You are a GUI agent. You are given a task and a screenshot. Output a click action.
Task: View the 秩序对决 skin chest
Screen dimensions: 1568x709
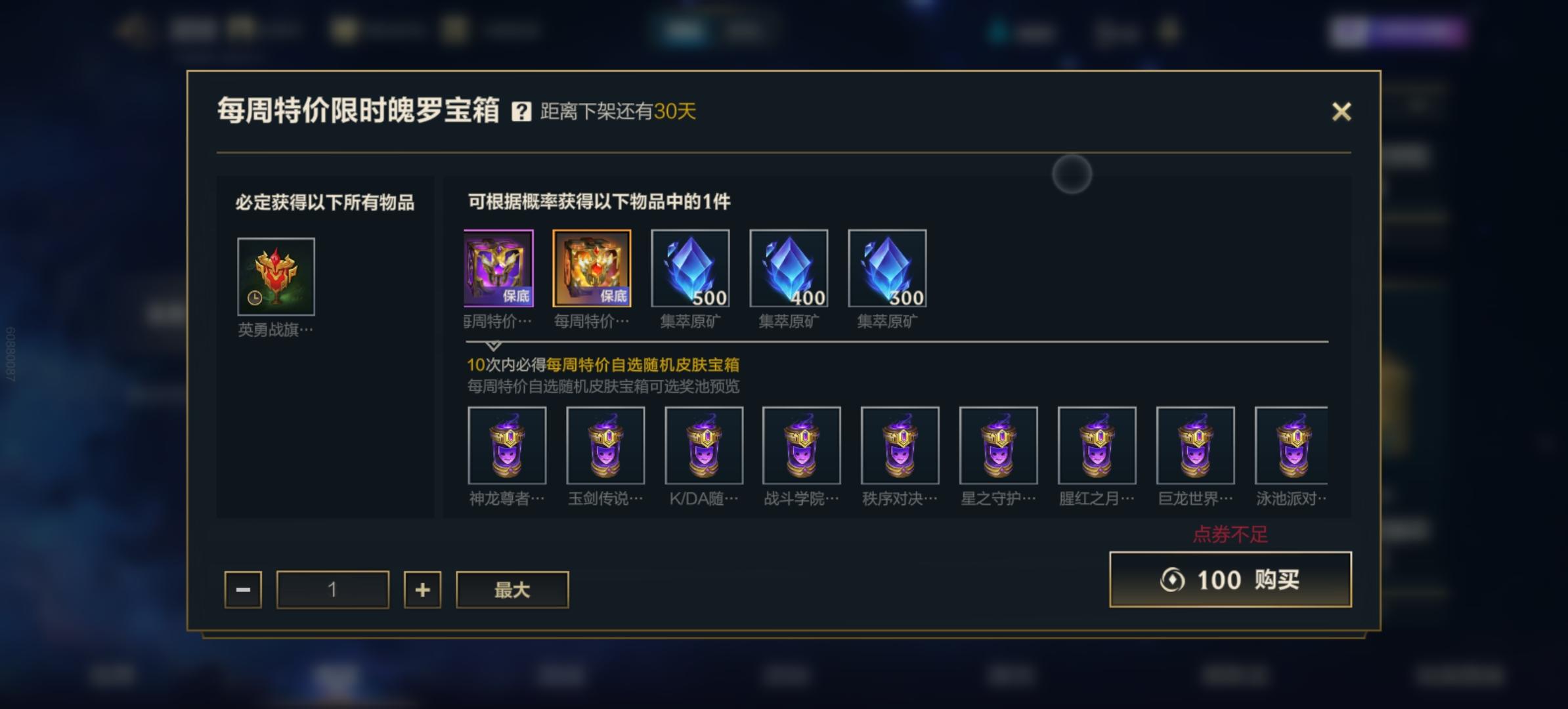click(900, 445)
